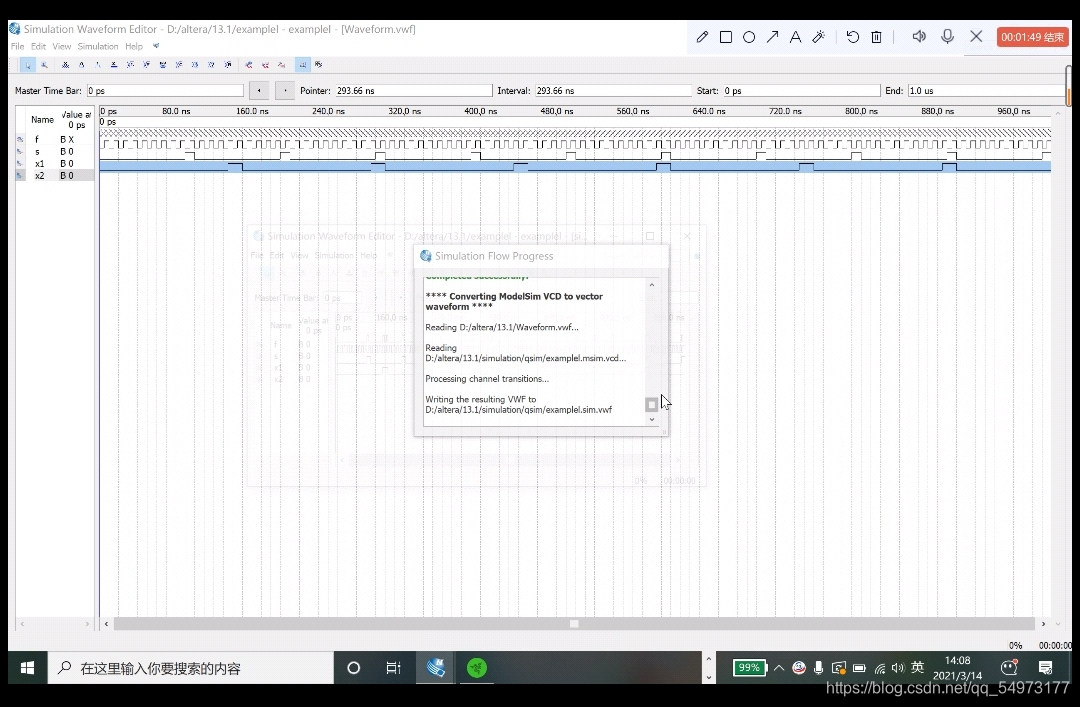This screenshot has width=1080, height=707.
Task: Open the green Razer taskbar app
Action: (x=477, y=668)
